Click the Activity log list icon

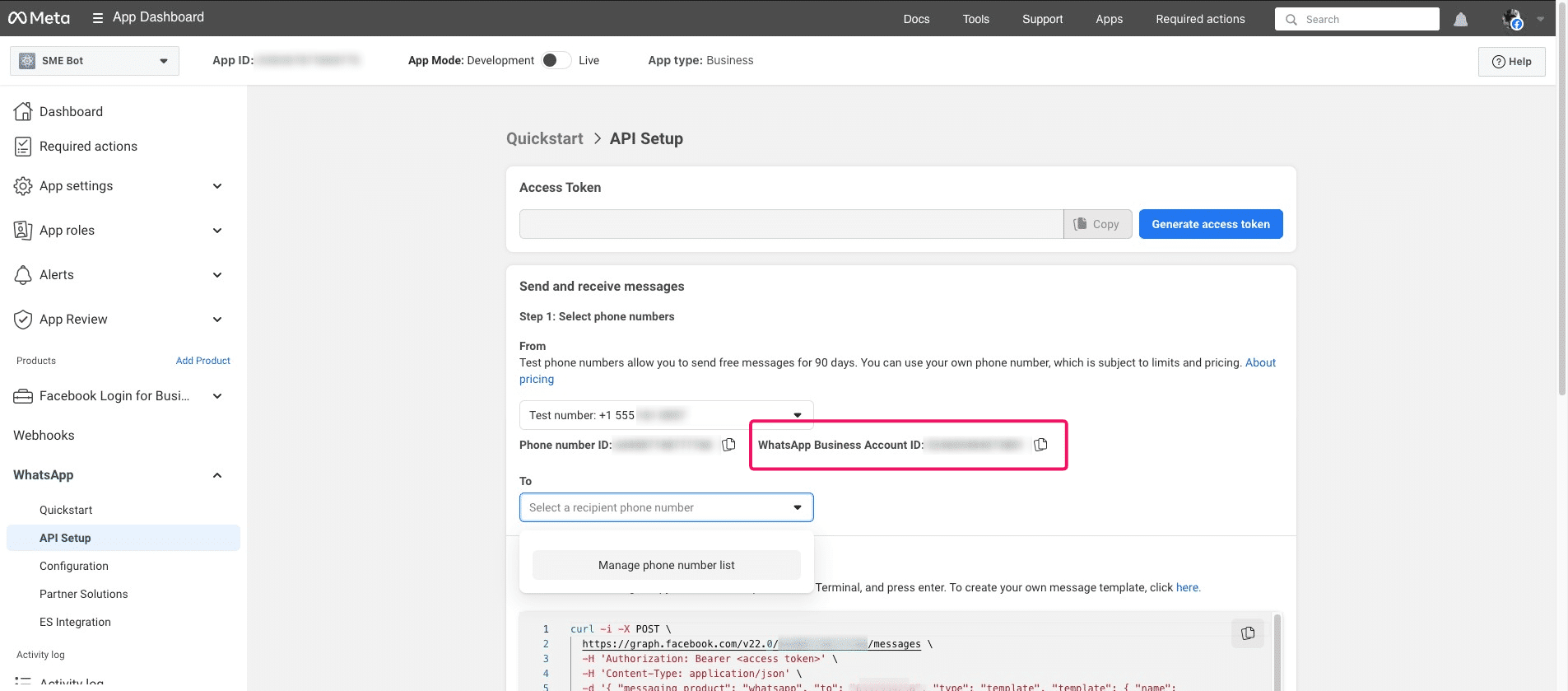[23, 682]
